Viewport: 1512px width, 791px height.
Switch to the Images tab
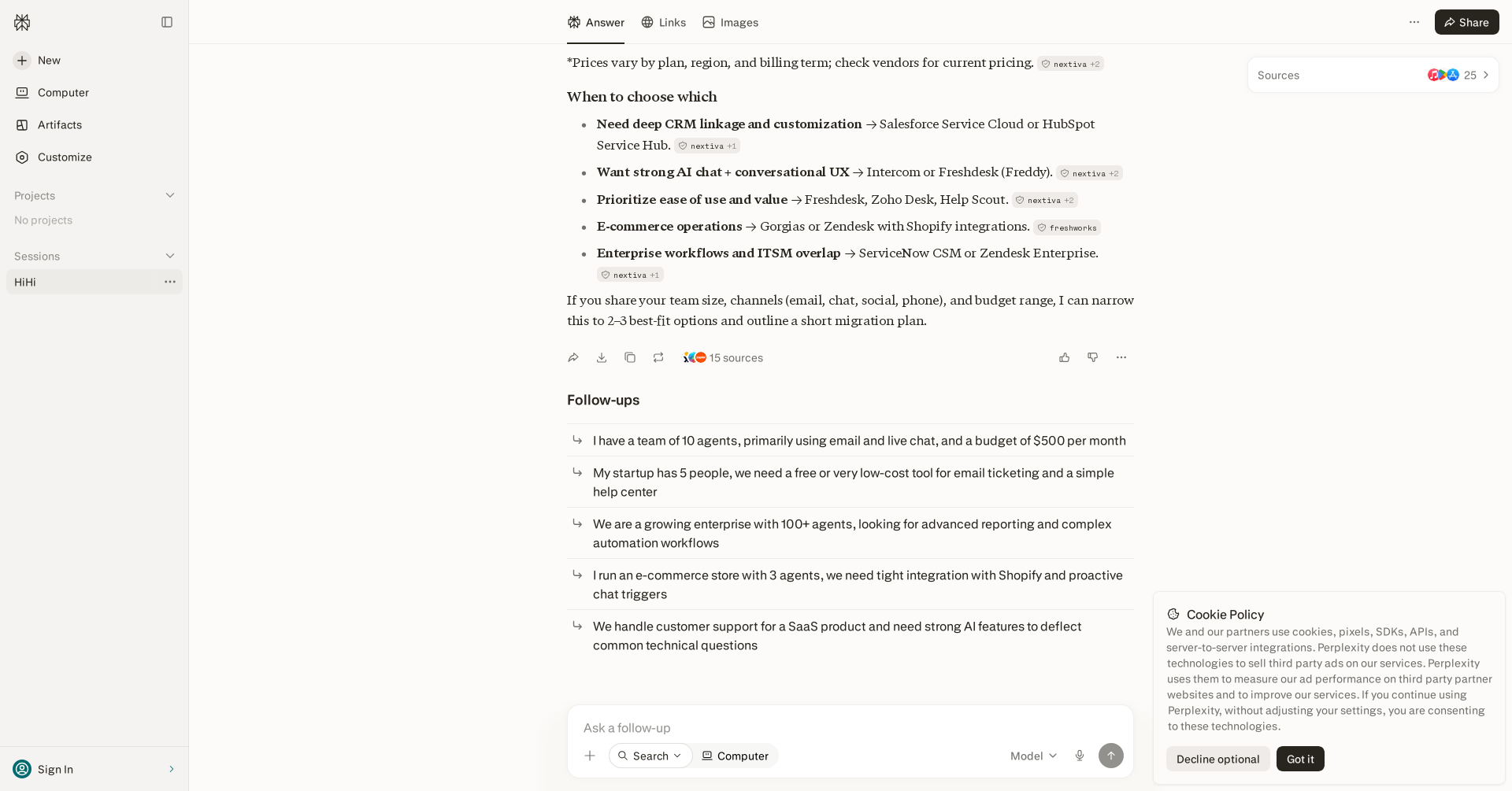[731, 22]
